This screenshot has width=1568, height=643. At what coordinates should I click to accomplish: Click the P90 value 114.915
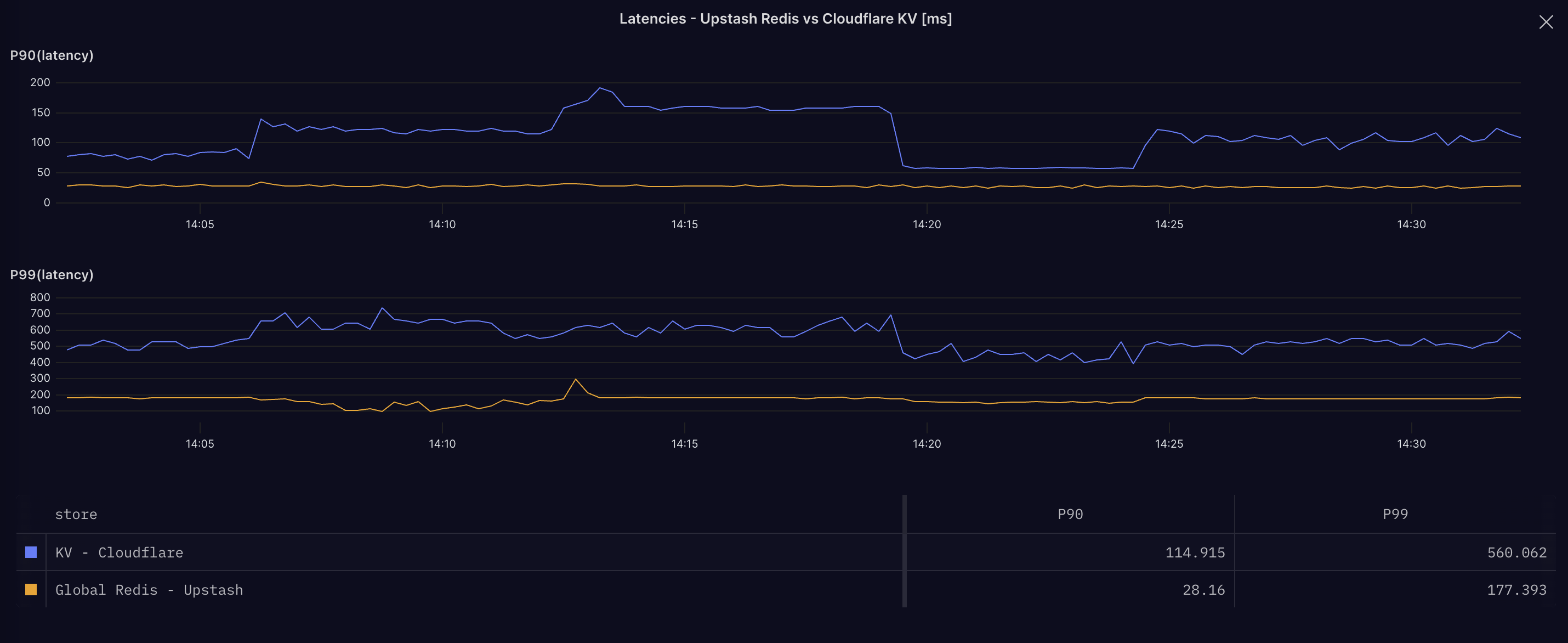click(1194, 553)
